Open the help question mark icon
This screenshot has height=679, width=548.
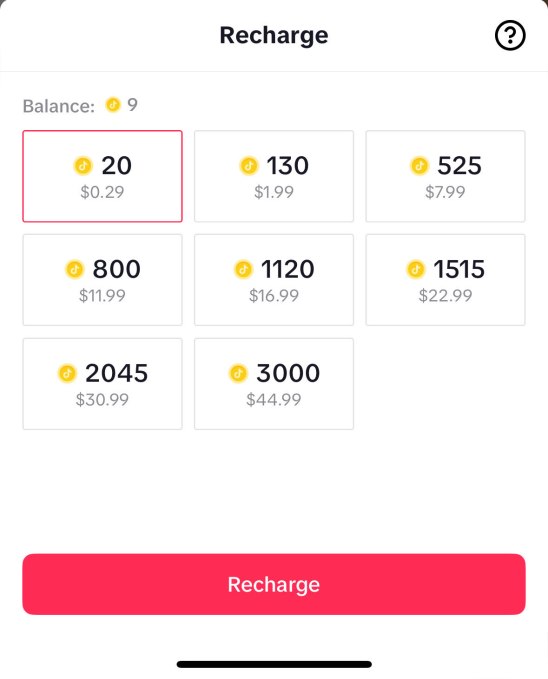click(510, 35)
